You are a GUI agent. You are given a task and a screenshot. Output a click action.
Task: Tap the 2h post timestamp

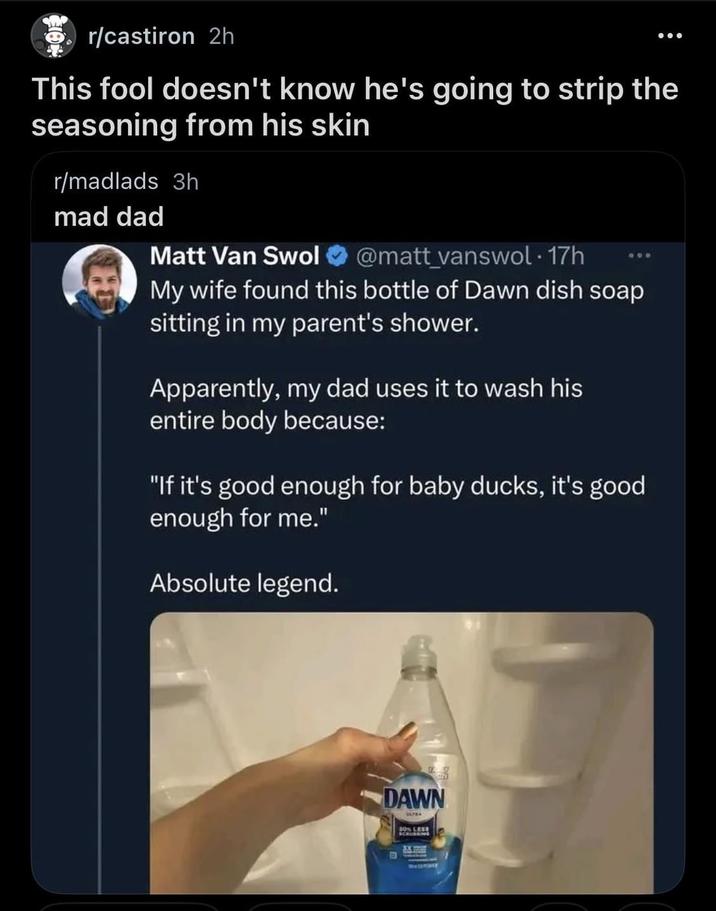(221, 37)
